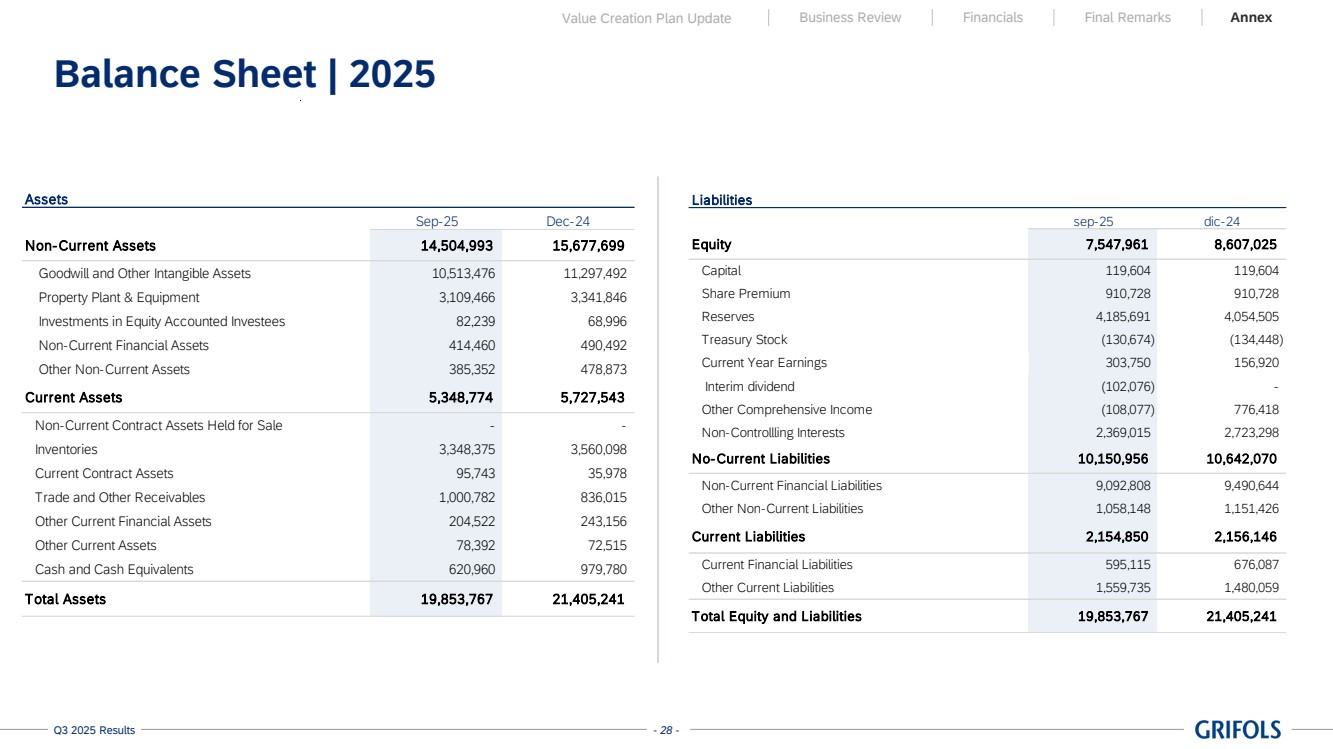Select the Total Assets row label
This screenshot has width=1333, height=749.
coord(65,599)
